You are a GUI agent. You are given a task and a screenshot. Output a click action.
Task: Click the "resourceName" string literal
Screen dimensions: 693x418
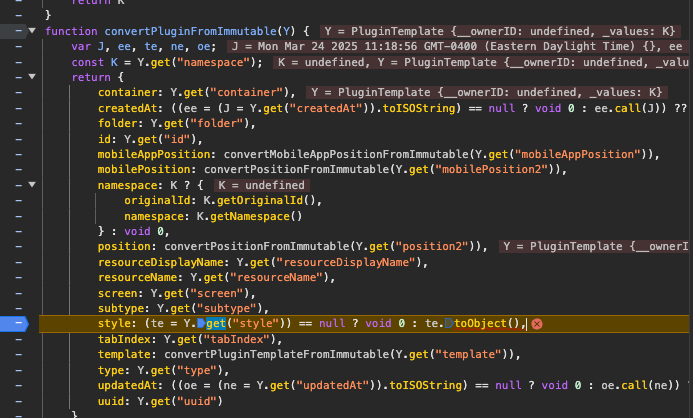point(276,277)
